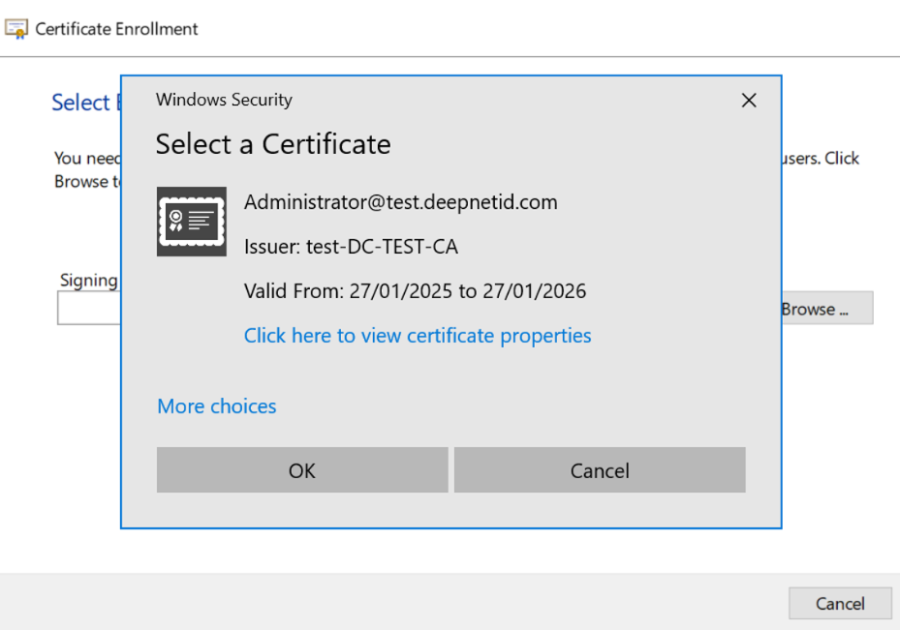Click the Select a Certificate heading
900x630 pixels.
click(x=273, y=144)
